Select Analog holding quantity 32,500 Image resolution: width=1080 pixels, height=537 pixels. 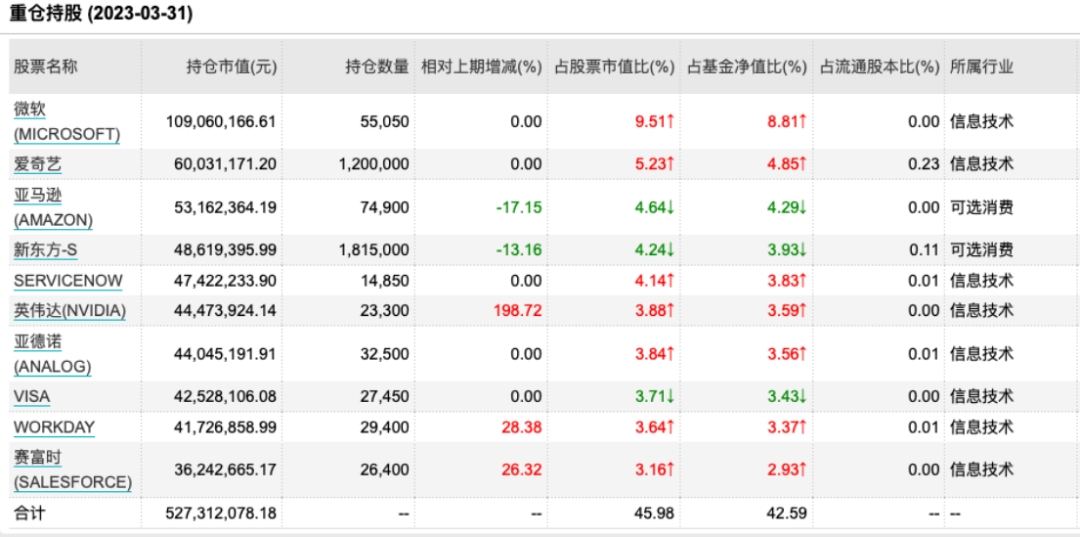click(384, 355)
